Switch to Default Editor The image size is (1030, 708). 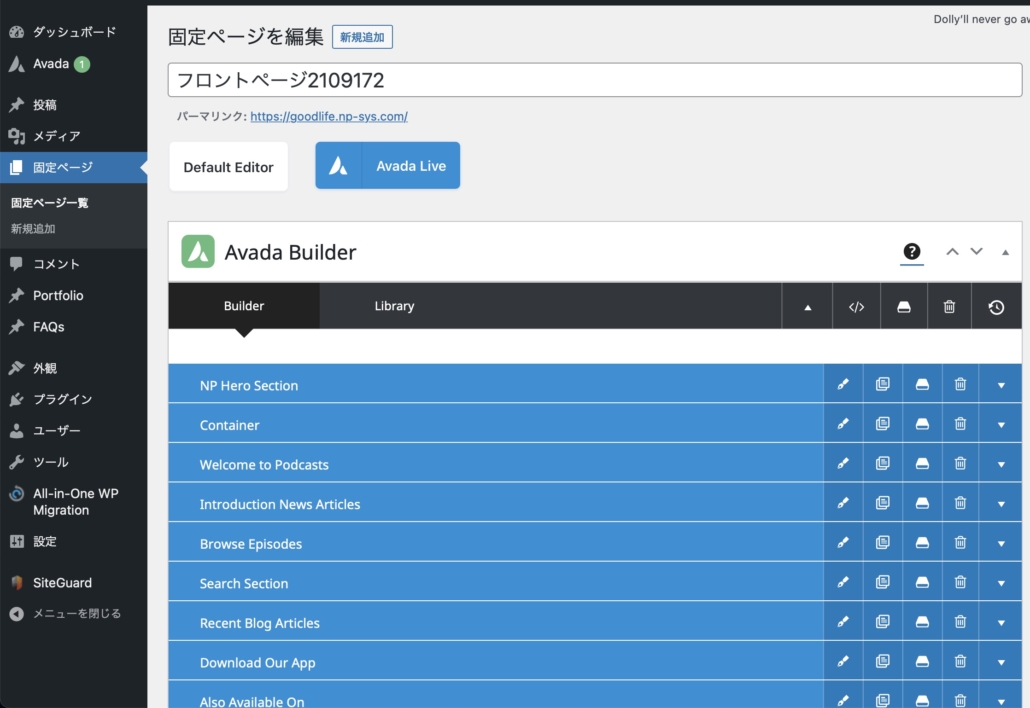click(228, 167)
